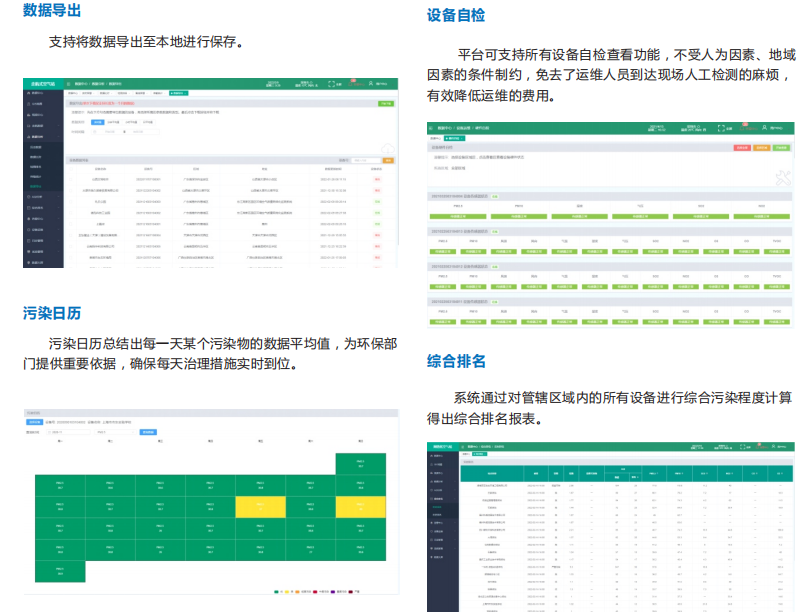Click the cloud download icon in data export
This screenshot has height=612, width=810.
coord(385,149)
